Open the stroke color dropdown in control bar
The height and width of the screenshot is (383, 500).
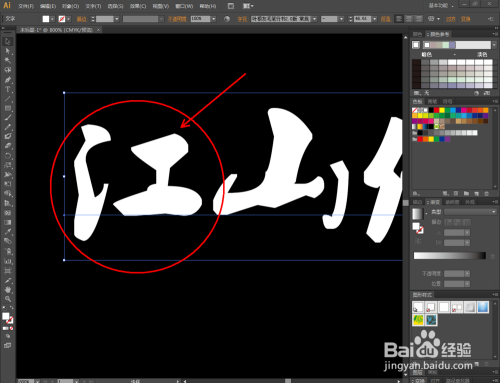pyautogui.click(x=68, y=19)
